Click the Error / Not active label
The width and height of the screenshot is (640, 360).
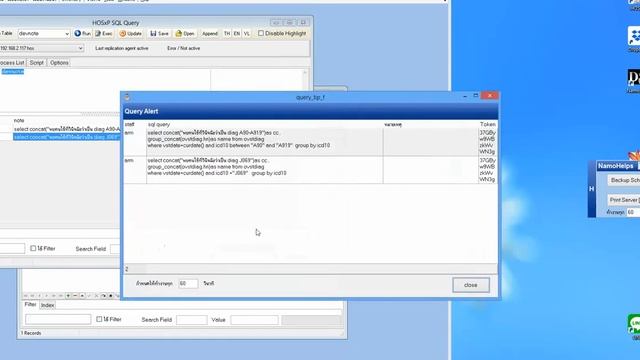(183, 48)
